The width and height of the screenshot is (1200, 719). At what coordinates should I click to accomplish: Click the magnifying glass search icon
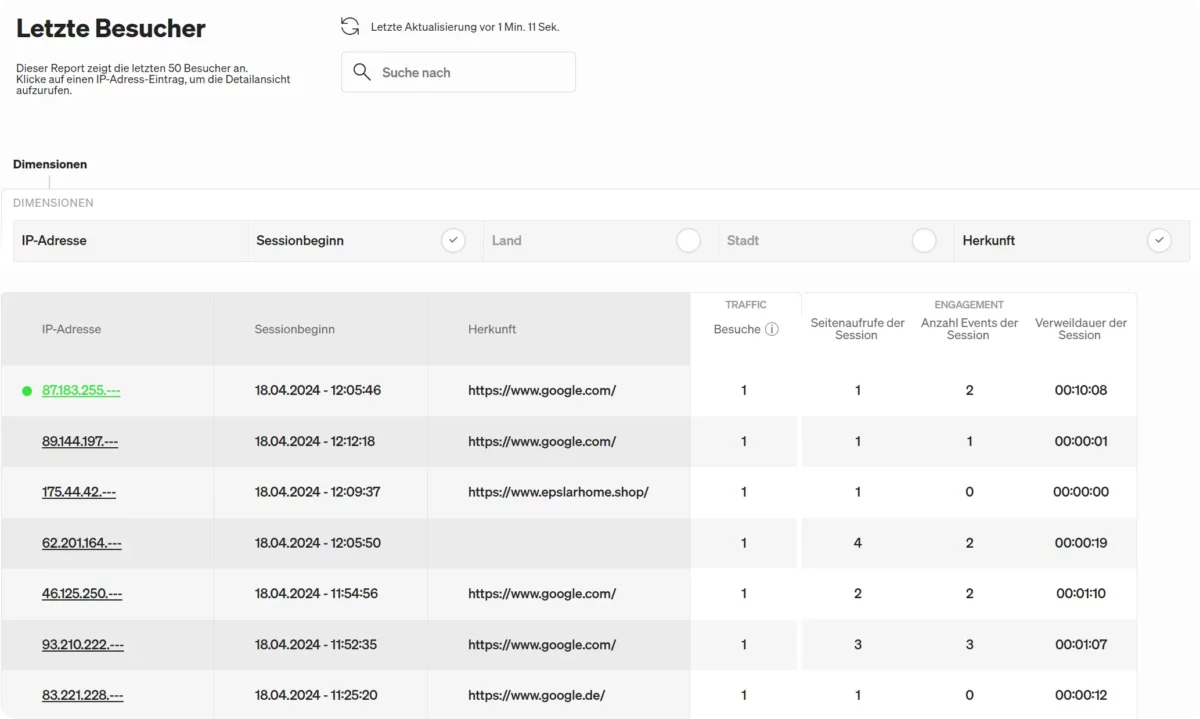click(362, 73)
